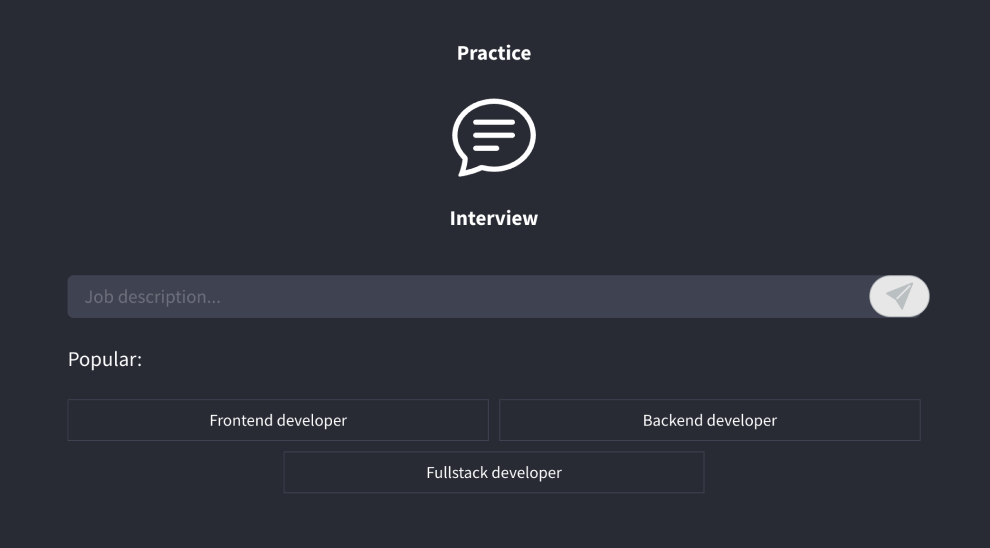Click the Practice heading text
The width and height of the screenshot is (990, 548).
coord(494,53)
